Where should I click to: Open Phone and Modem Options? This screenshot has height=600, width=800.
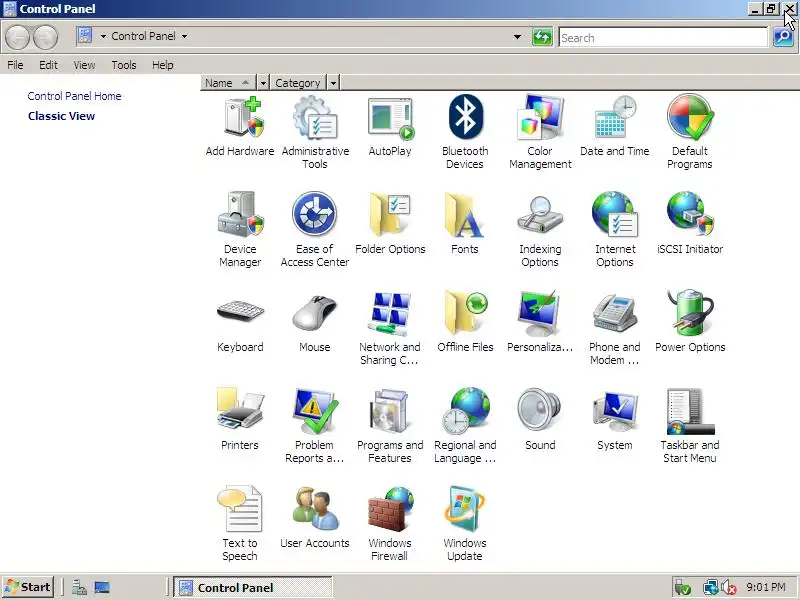pyautogui.click(x=614, y=328)
